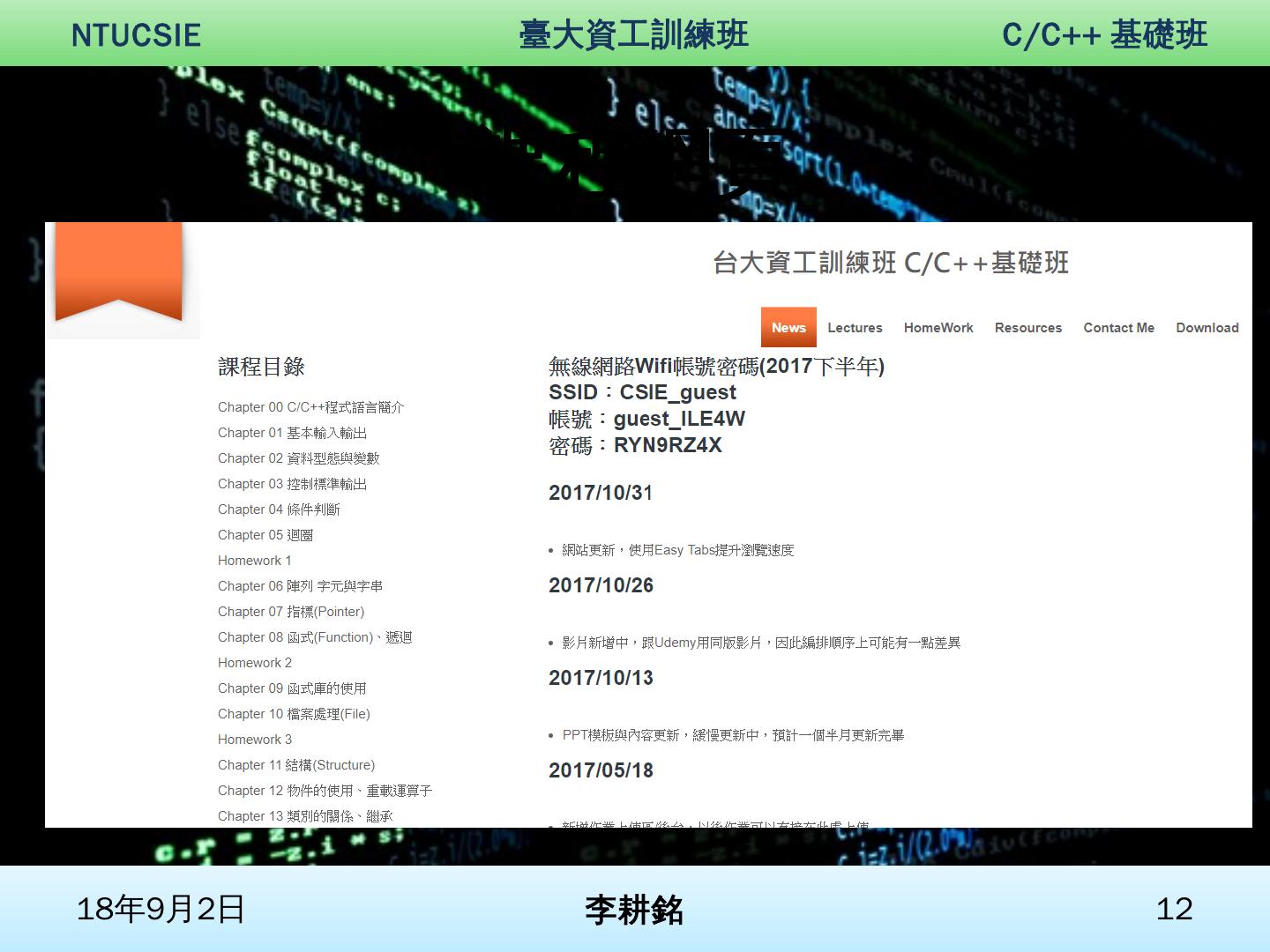1270x952 pixels.
Task: Open Chapter 01 basic input/output link
Action: (x=292, y=433)
